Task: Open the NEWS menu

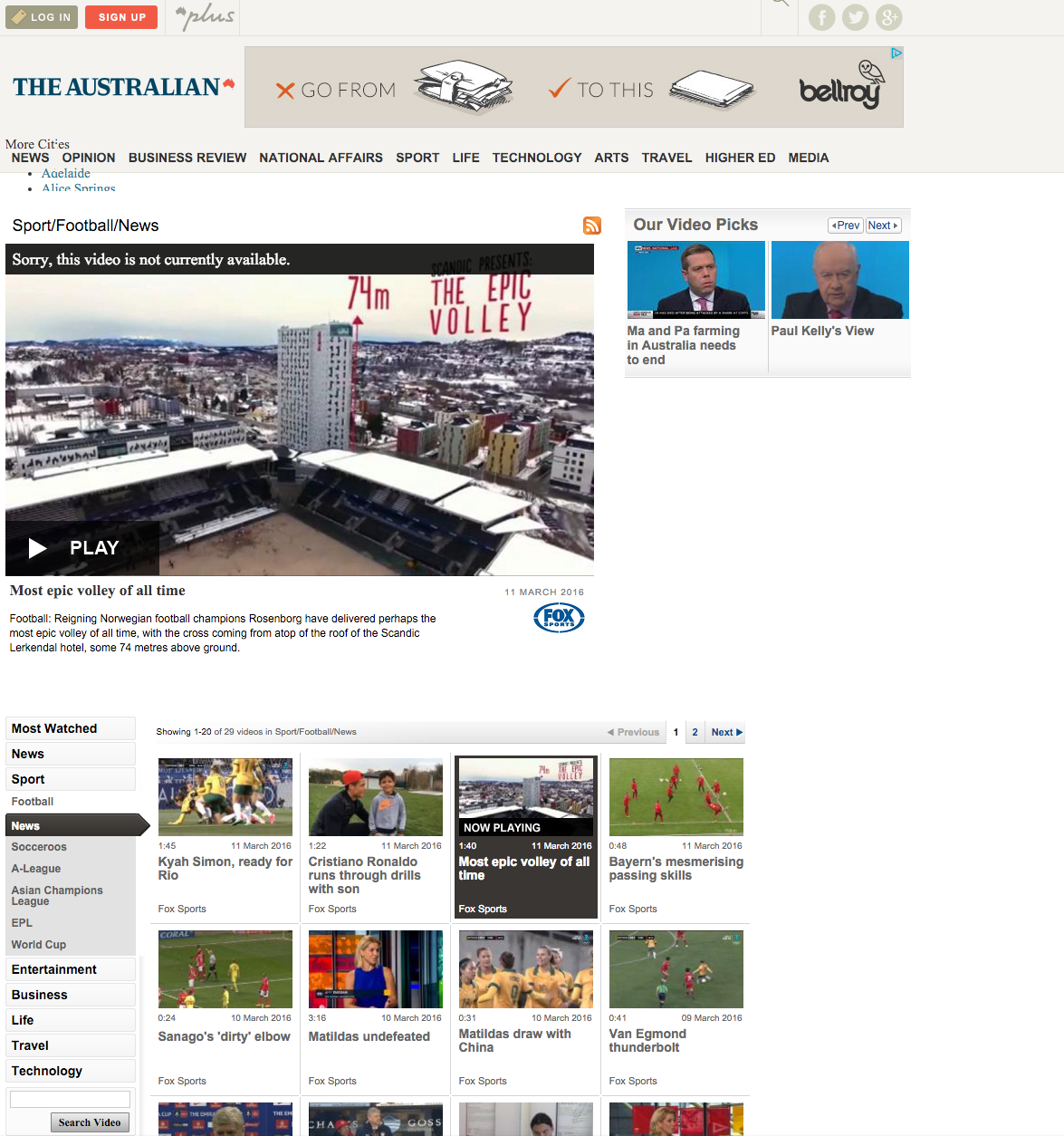Action: click(31, 158)
